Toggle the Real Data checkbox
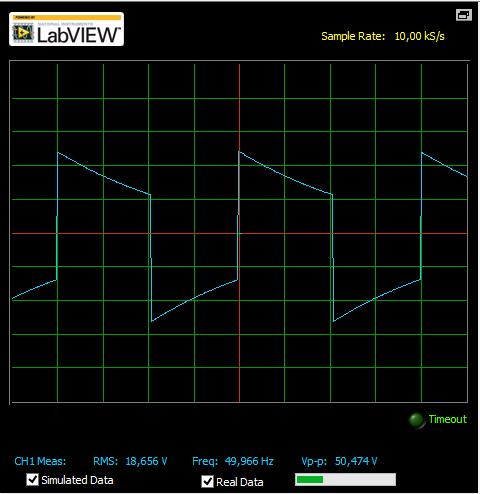 (x=207, y=481)
